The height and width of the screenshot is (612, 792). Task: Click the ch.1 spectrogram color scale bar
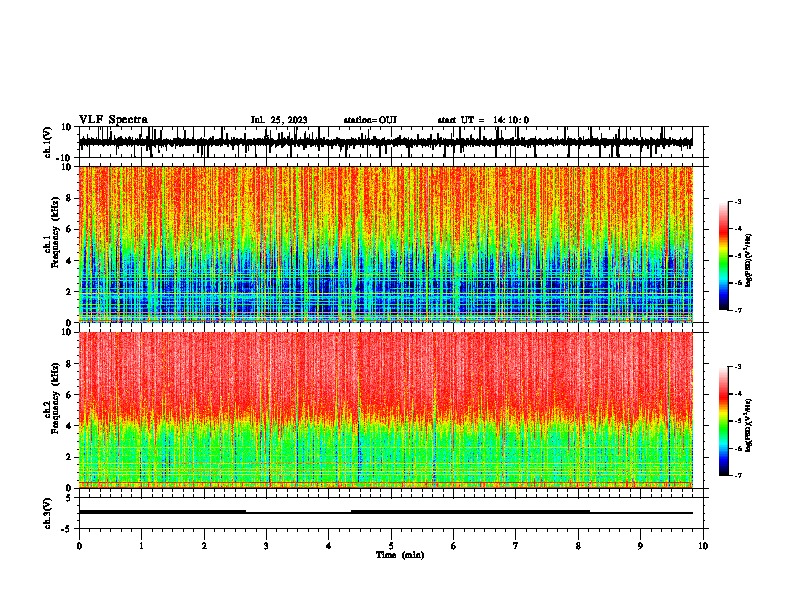point(724,256)
